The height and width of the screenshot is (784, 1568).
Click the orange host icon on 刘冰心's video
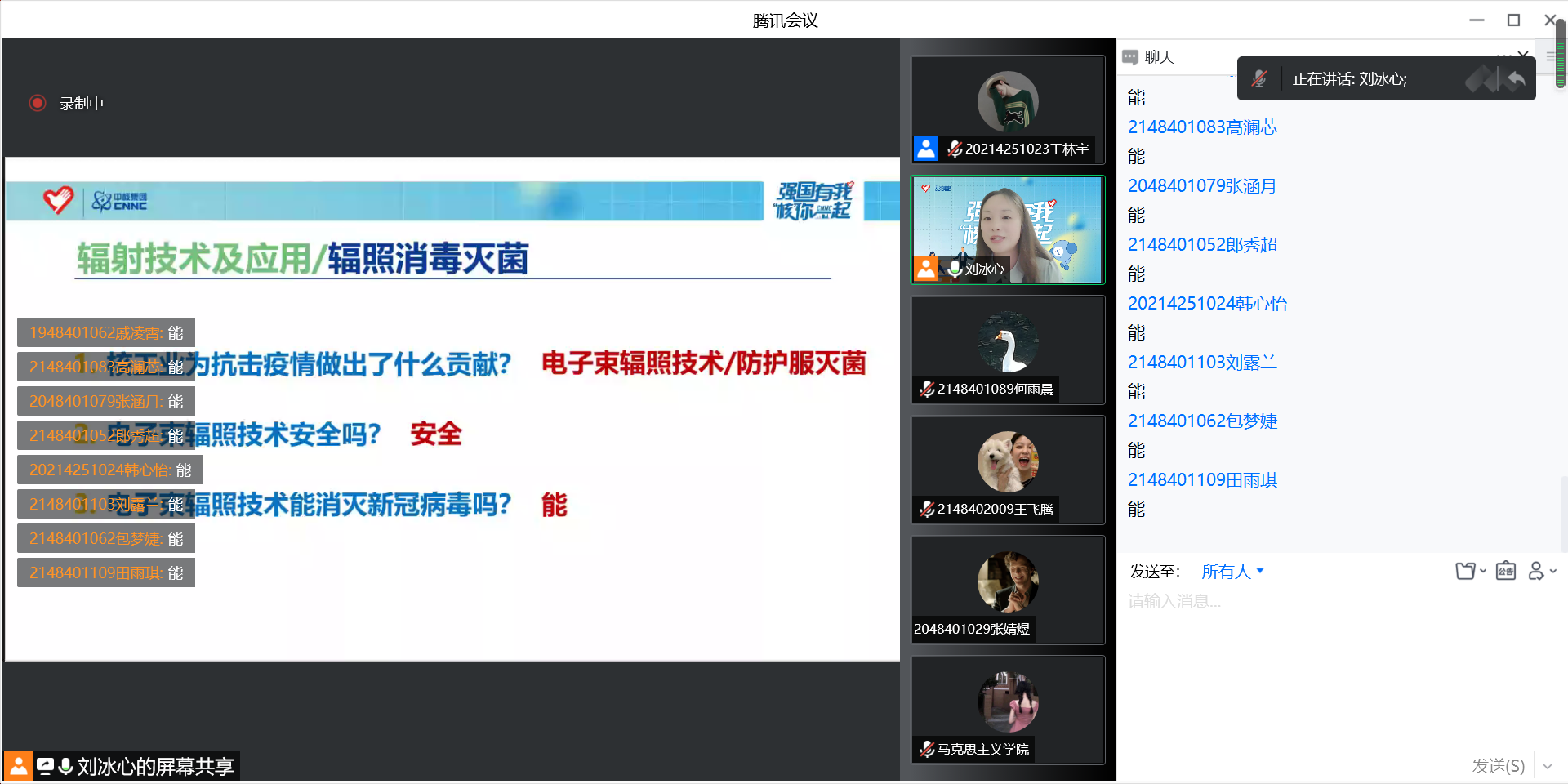pyautogui.click(x=926, y=269)
